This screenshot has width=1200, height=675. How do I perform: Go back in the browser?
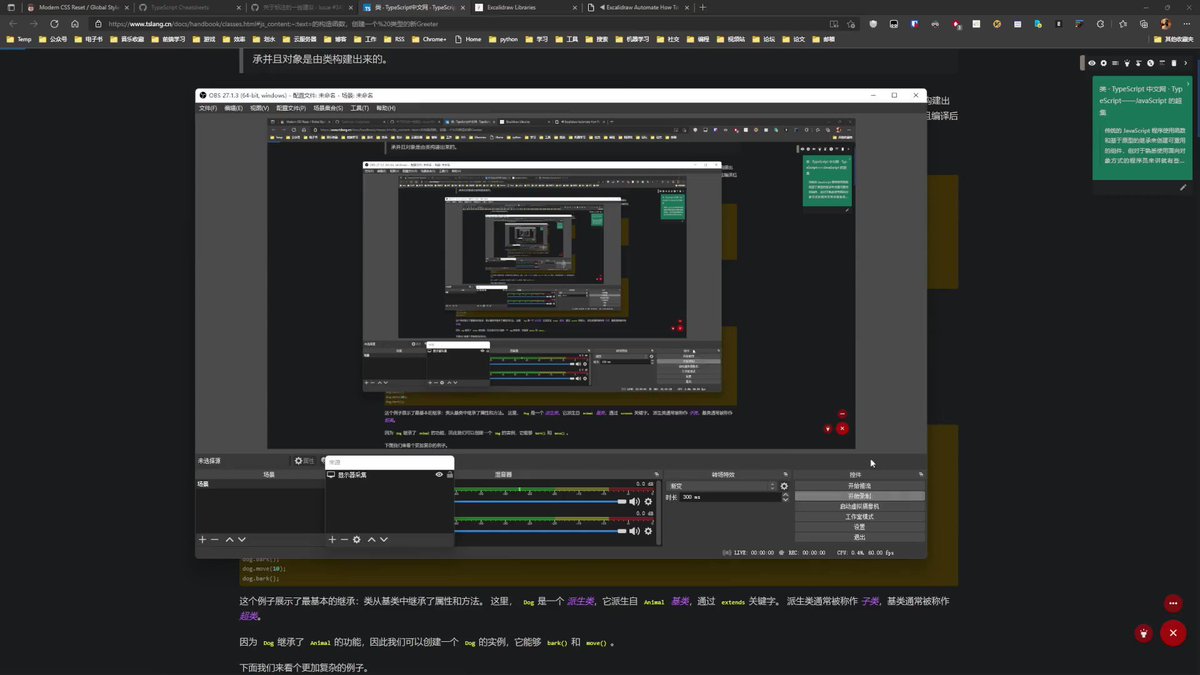[x=12, y=23]
